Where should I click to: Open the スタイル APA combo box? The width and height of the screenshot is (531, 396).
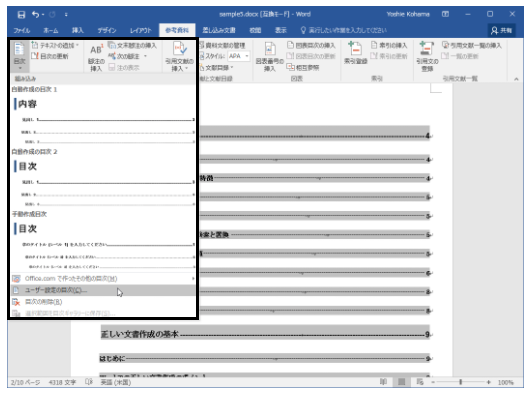point(238,56)
